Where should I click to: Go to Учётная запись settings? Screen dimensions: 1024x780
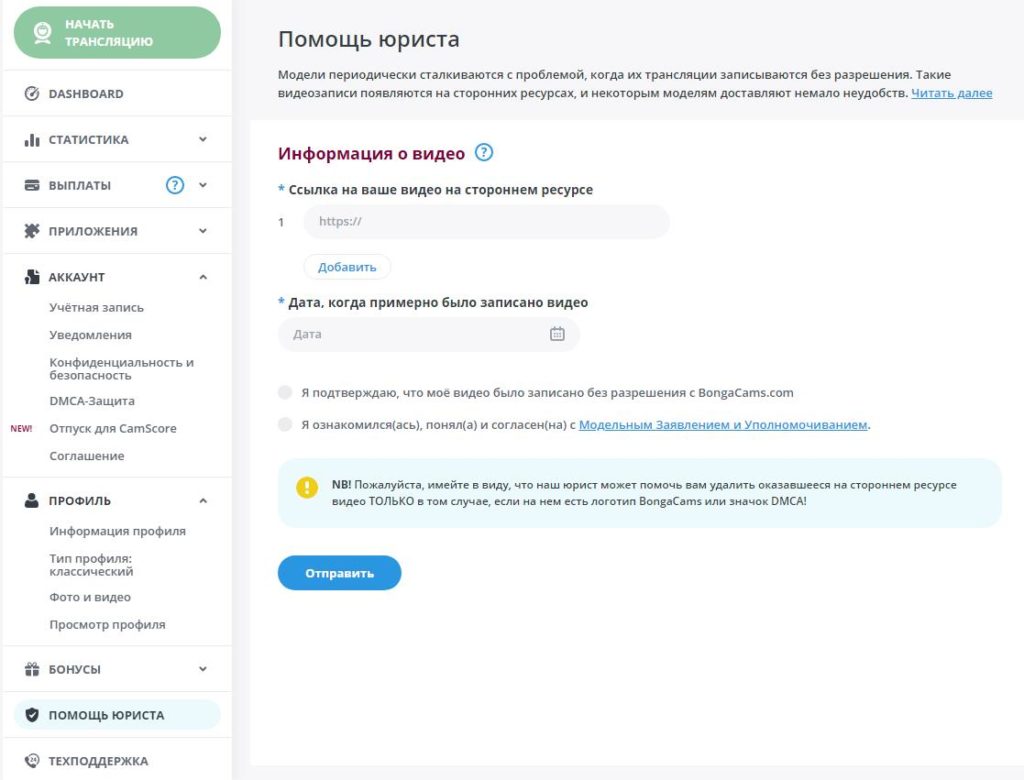(x=97, y=307)
